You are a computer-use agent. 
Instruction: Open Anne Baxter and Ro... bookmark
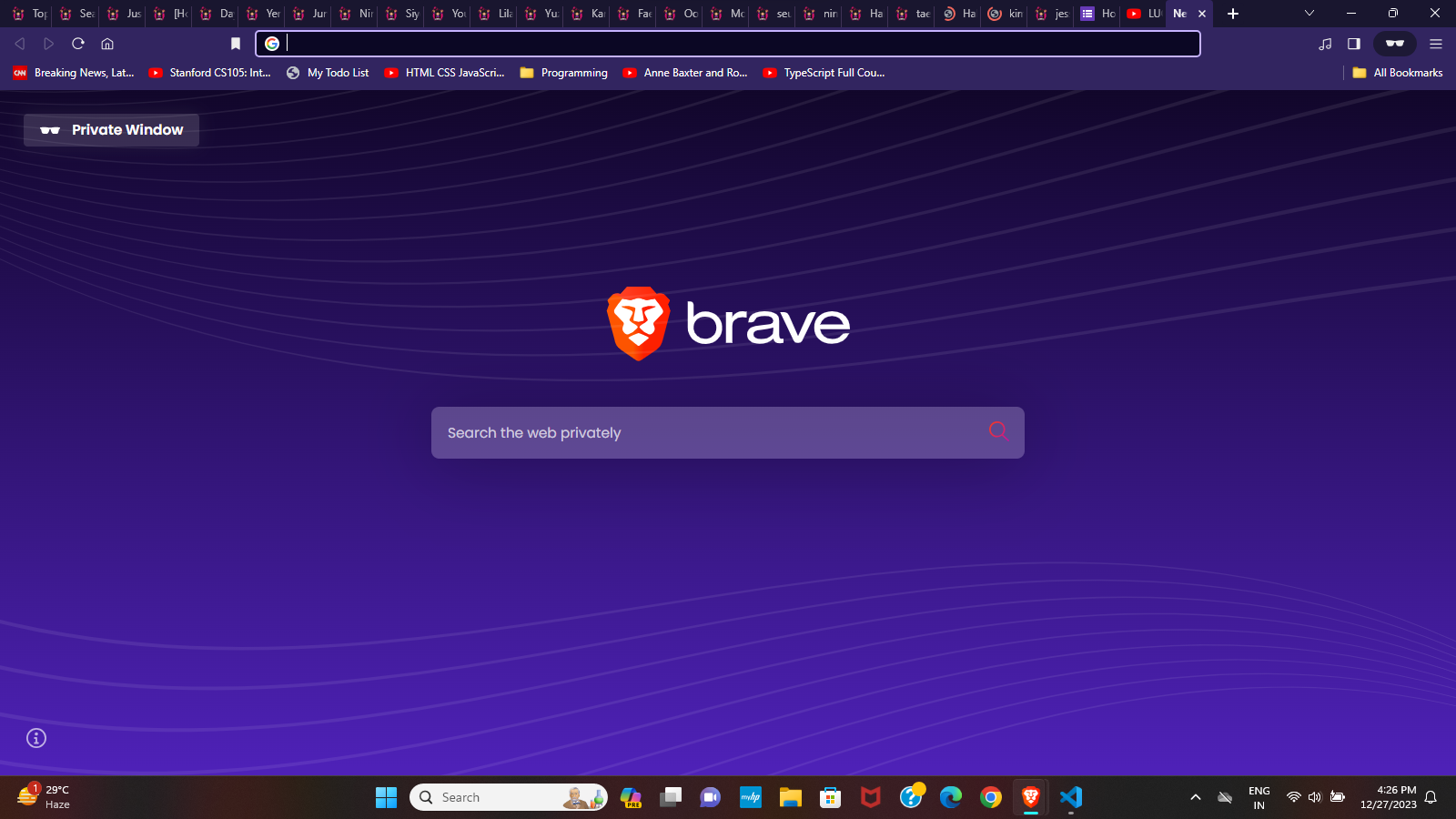685,73
